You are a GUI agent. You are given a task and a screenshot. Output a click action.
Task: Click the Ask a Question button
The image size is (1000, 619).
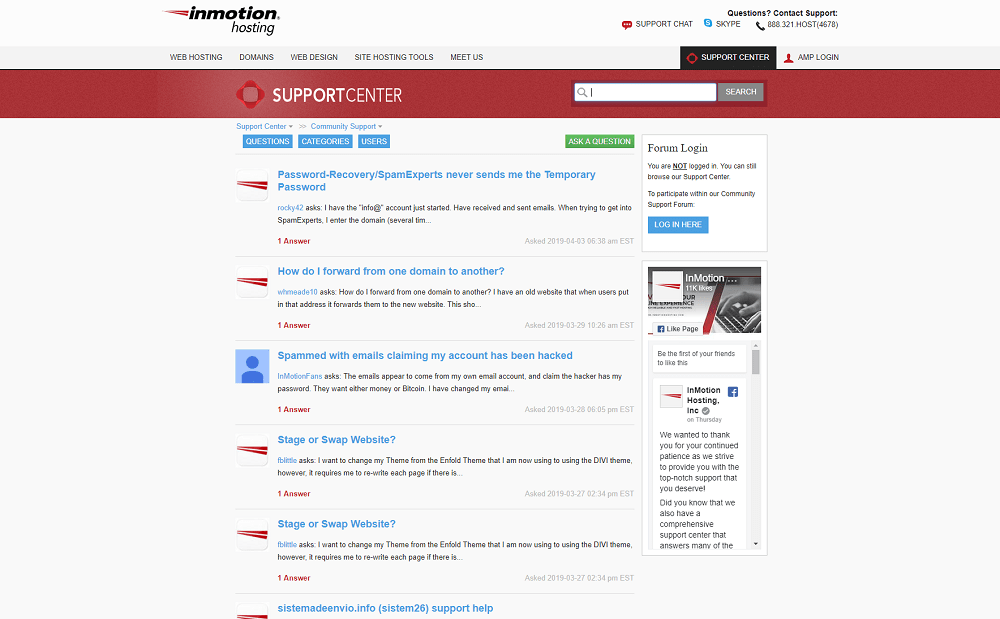pos(599,142)
